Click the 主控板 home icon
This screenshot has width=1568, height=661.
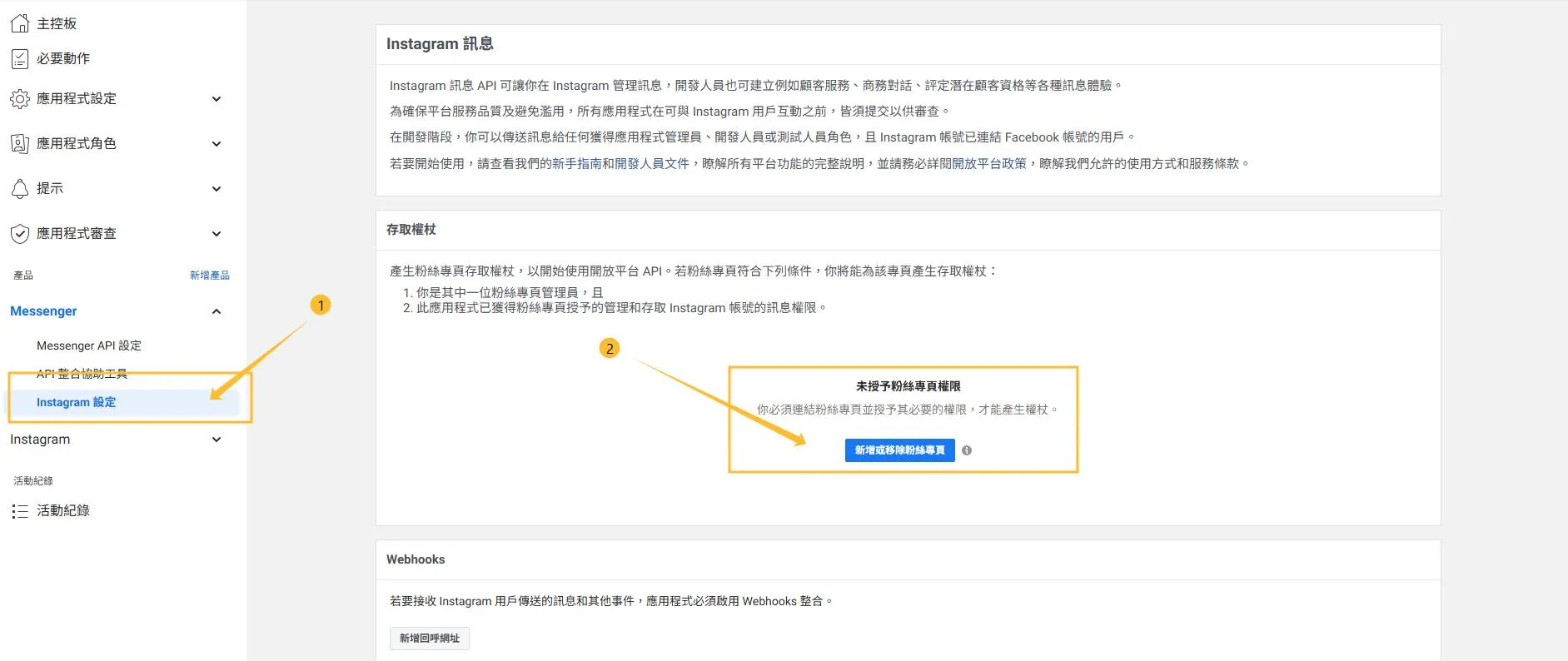point(20,23)
